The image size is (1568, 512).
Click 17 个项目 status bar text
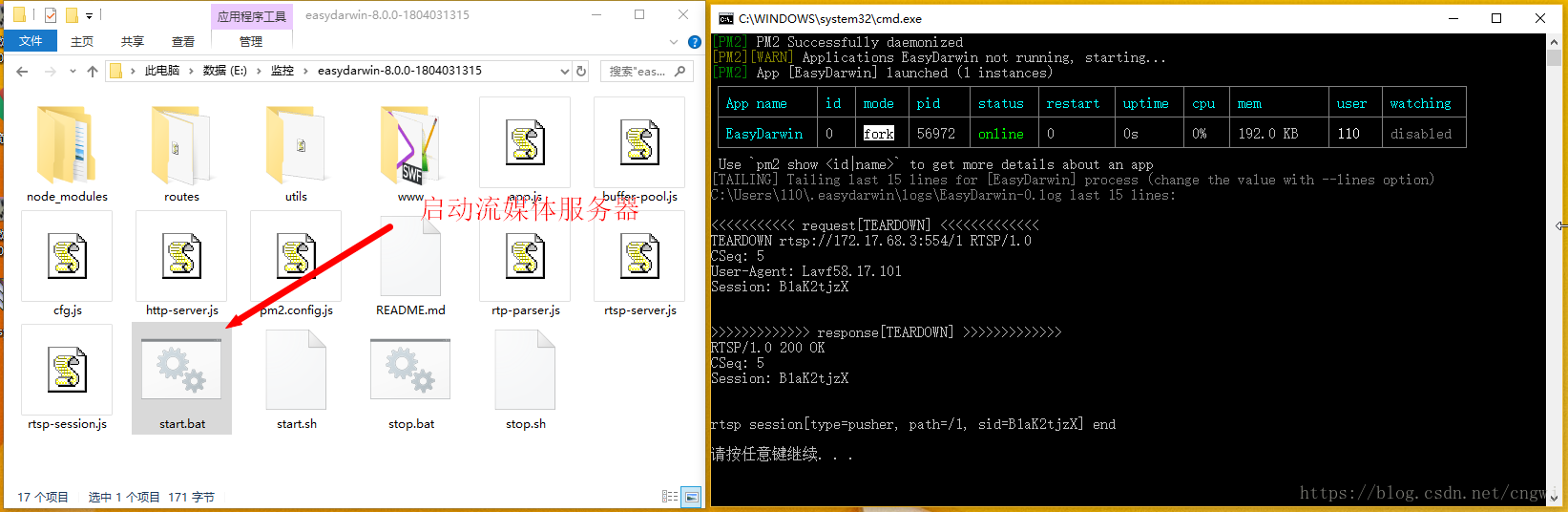coord(43,497)
